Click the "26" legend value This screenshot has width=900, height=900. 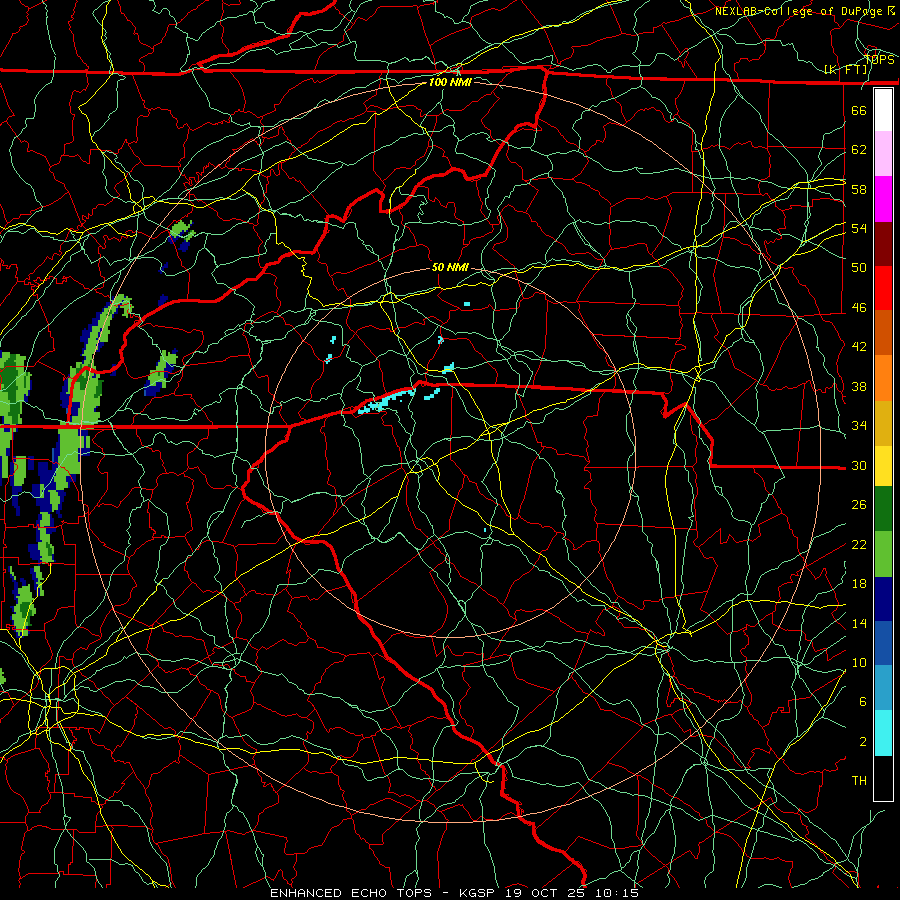click(859, 505)
